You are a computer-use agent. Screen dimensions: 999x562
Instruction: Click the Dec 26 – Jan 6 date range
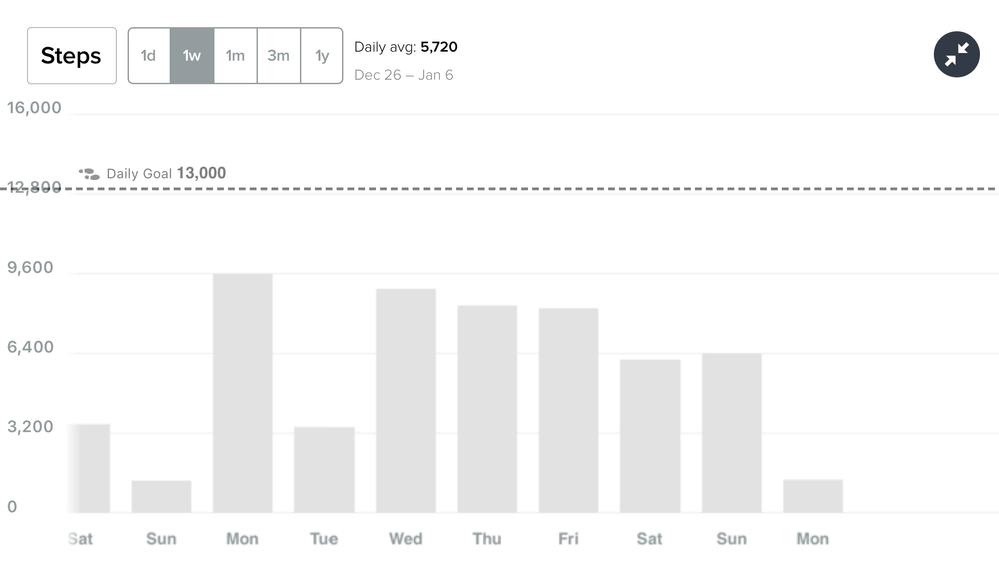[403, 75]
